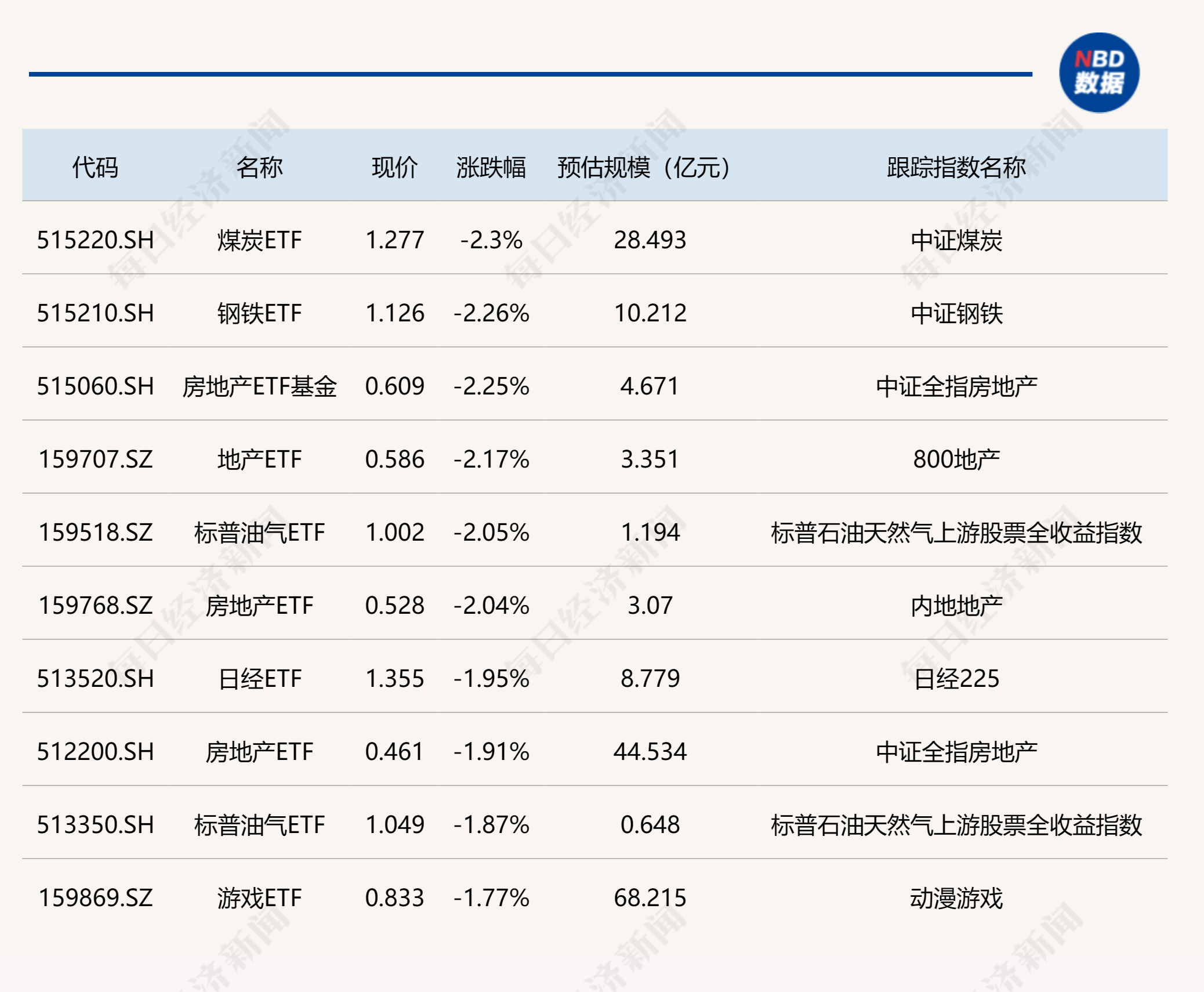Click 标普油气ETF in the 513350.SH row
Viewport: 1204px width, 992px height.
coord(259,825)
